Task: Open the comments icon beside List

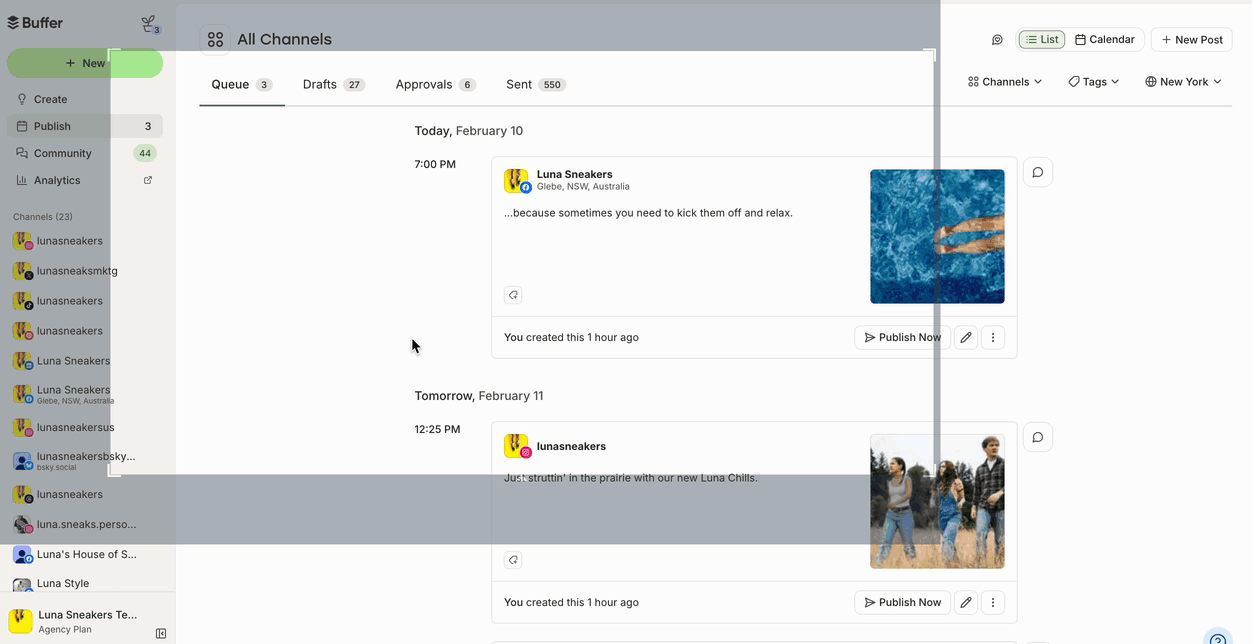Action: [997, 40]
